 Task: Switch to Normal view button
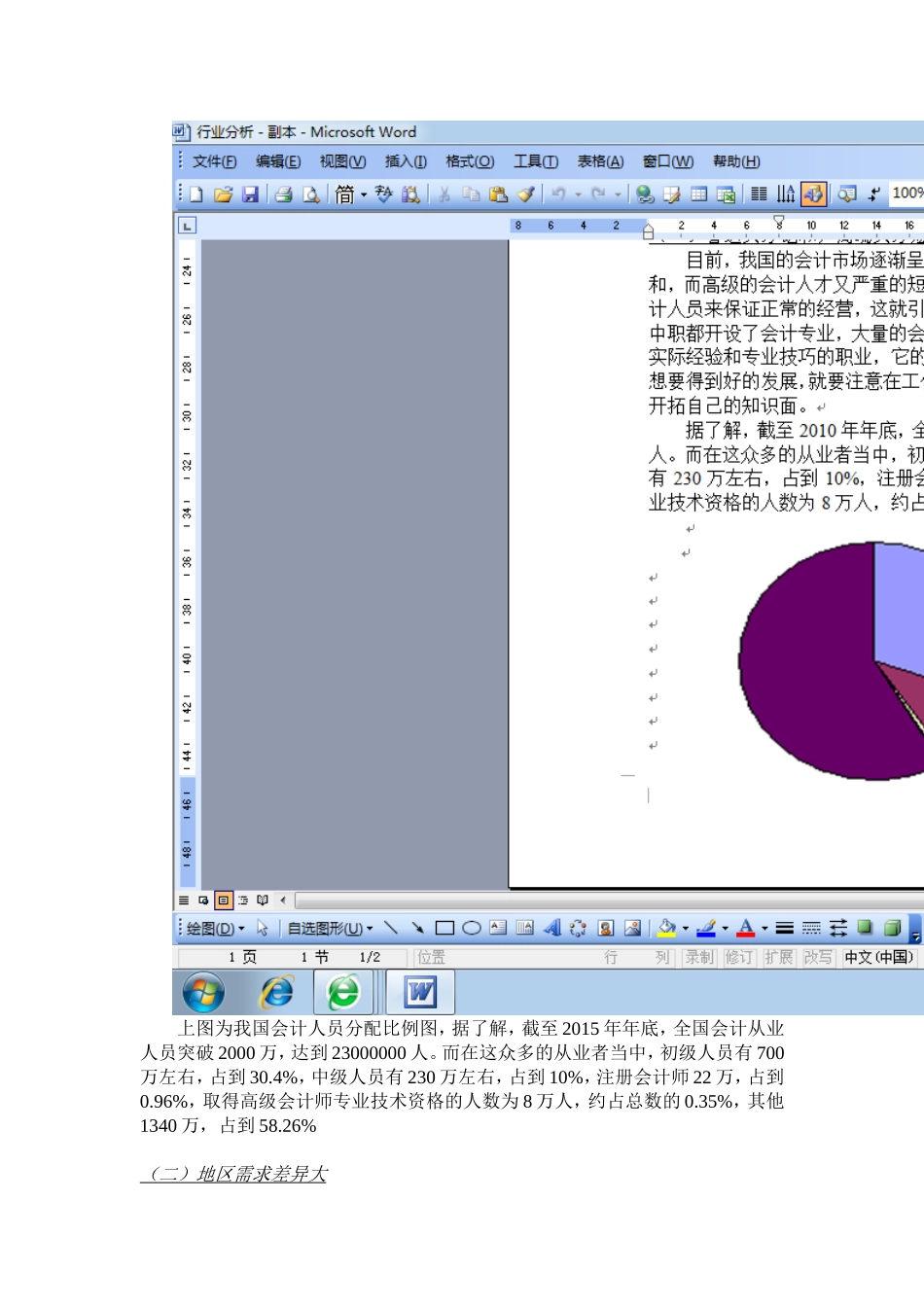point(184,901)
